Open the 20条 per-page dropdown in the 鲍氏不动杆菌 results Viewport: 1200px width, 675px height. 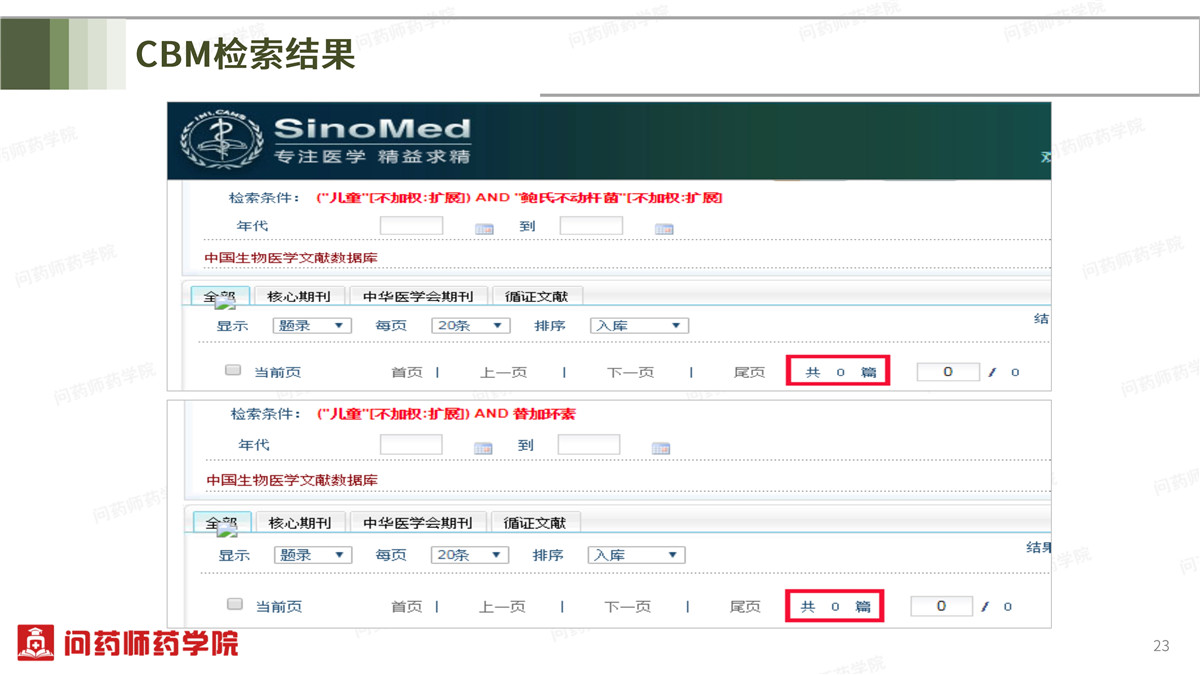[x=471, y=326]
